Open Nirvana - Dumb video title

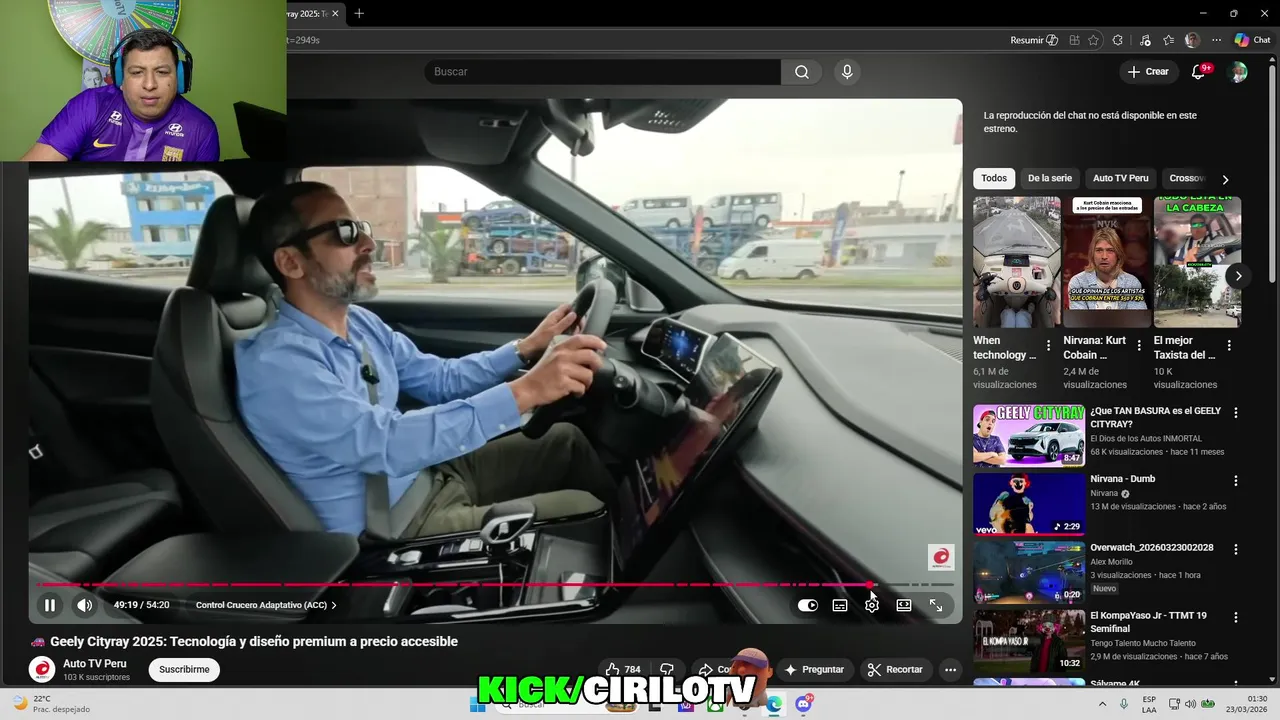point(1122,479)
